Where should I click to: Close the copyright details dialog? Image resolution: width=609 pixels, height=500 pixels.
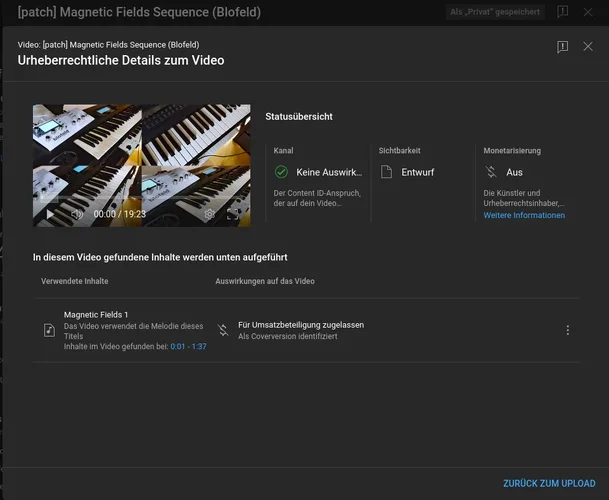[x=588, y=47]
